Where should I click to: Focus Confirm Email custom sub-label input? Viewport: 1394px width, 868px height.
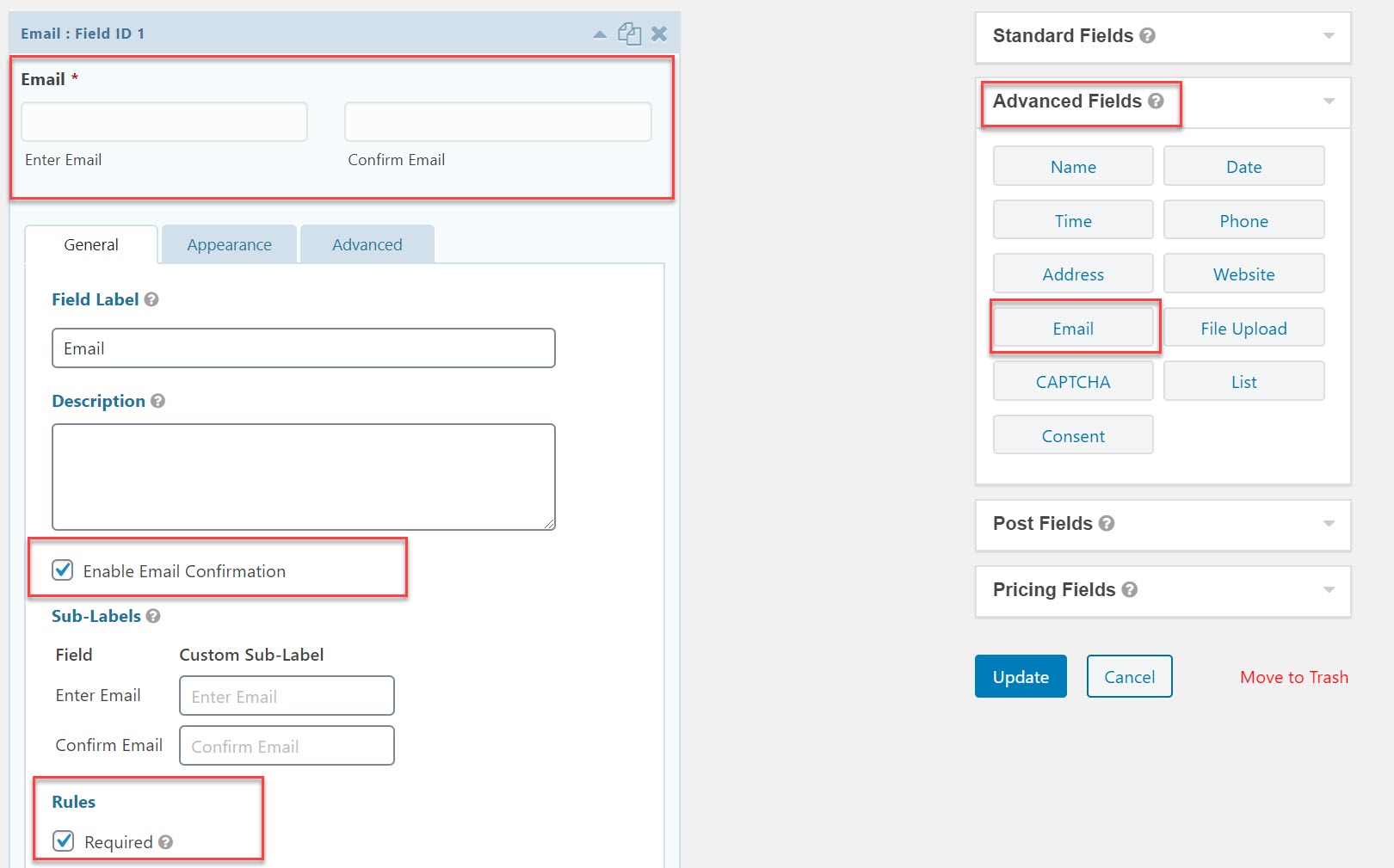[287, 745]
